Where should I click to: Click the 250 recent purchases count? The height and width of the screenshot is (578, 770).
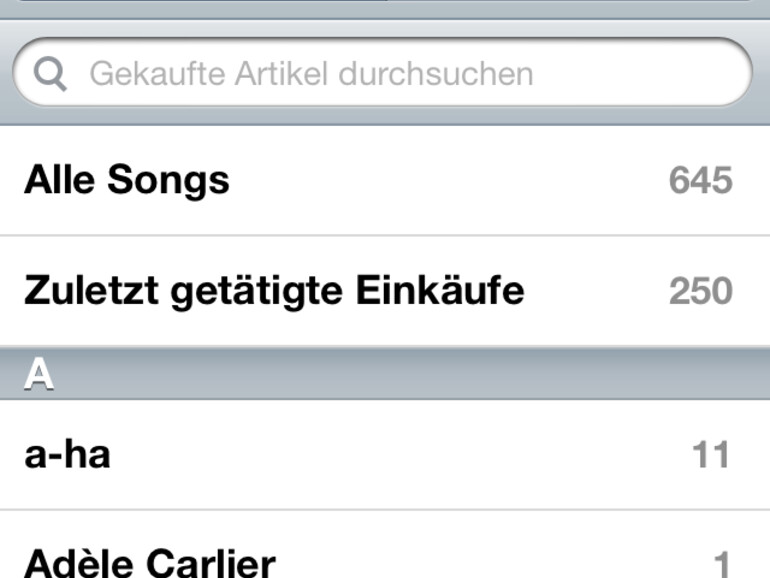700,292
